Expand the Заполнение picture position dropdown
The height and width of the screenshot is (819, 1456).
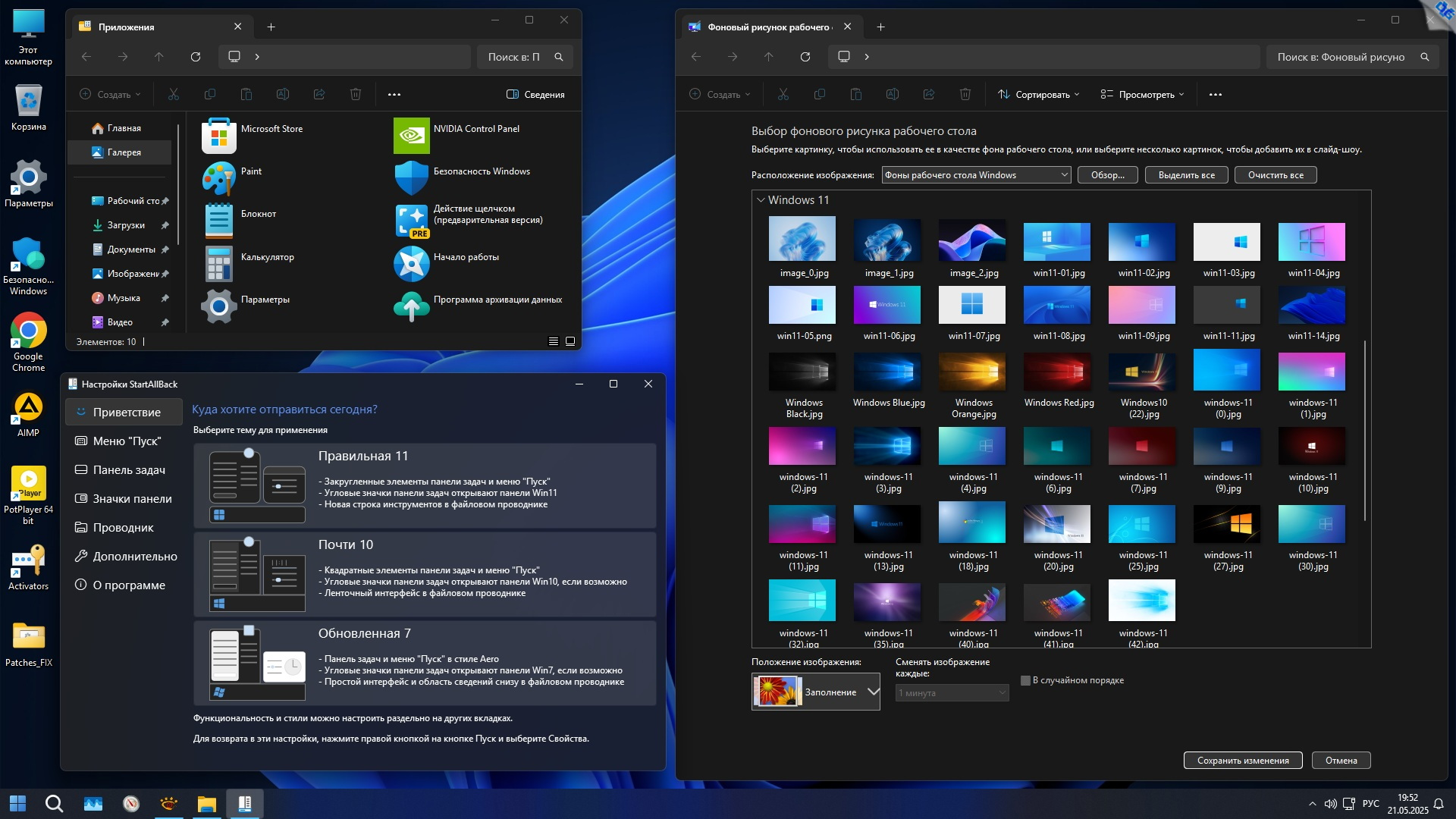873,692
